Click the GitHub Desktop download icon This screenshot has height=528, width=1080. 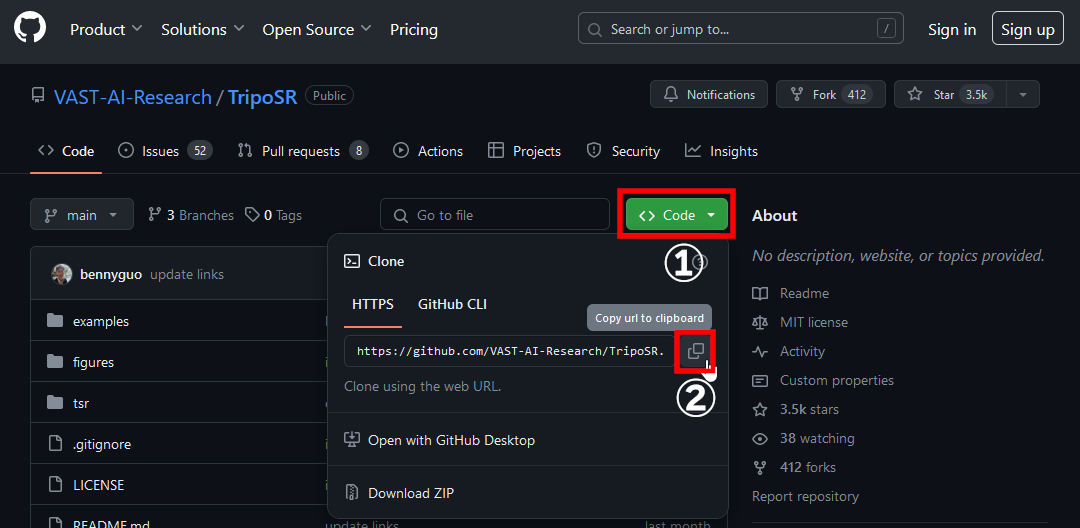352,440
